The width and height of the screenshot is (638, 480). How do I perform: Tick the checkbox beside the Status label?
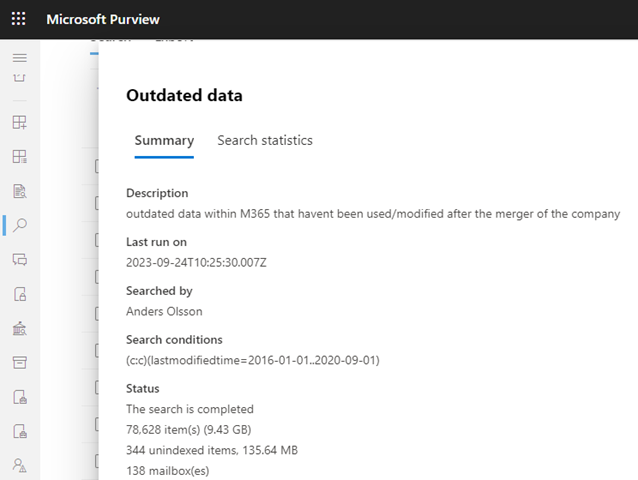[97, 388]
